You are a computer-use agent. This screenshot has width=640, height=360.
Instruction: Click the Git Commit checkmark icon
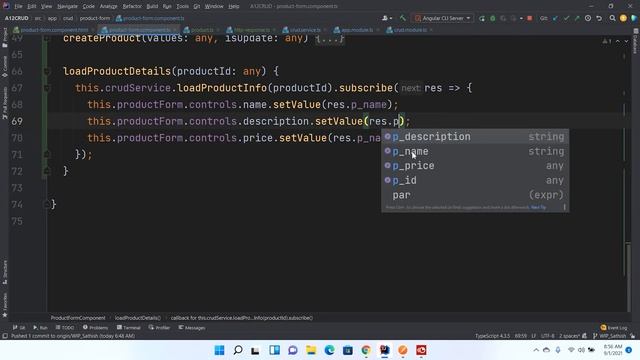pyautogui.click(x=566, y=18)
